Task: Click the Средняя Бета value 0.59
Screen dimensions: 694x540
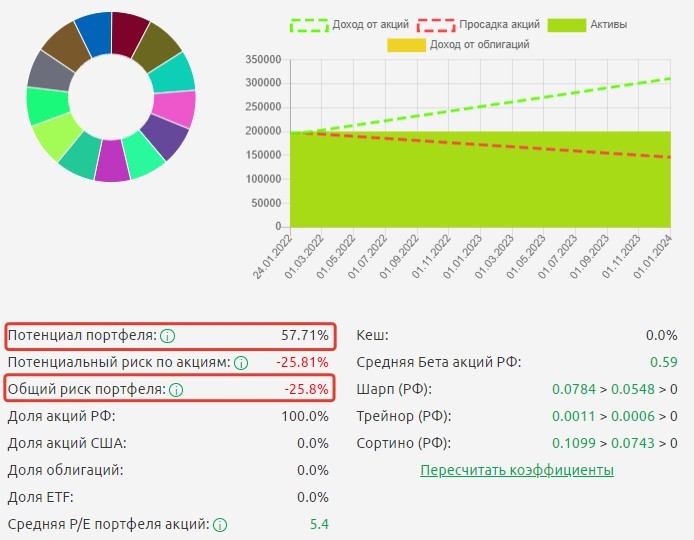Action: click(663, 362)
